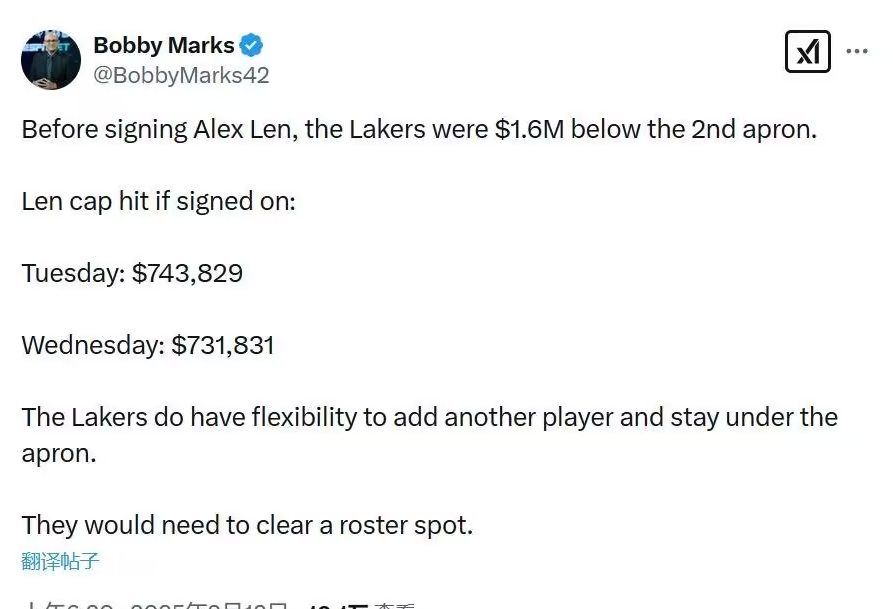Click "They would need to clear a roster spot."
Screen dimensions: 893x609
pos(247,525)
